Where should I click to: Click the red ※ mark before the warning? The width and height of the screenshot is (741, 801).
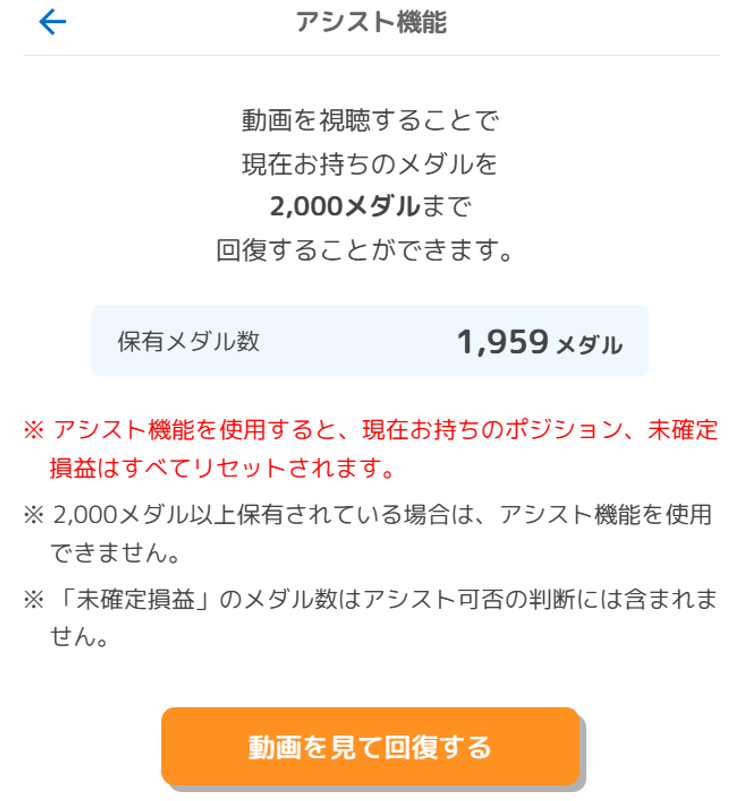pyautogui.click(x=33, y=431)
